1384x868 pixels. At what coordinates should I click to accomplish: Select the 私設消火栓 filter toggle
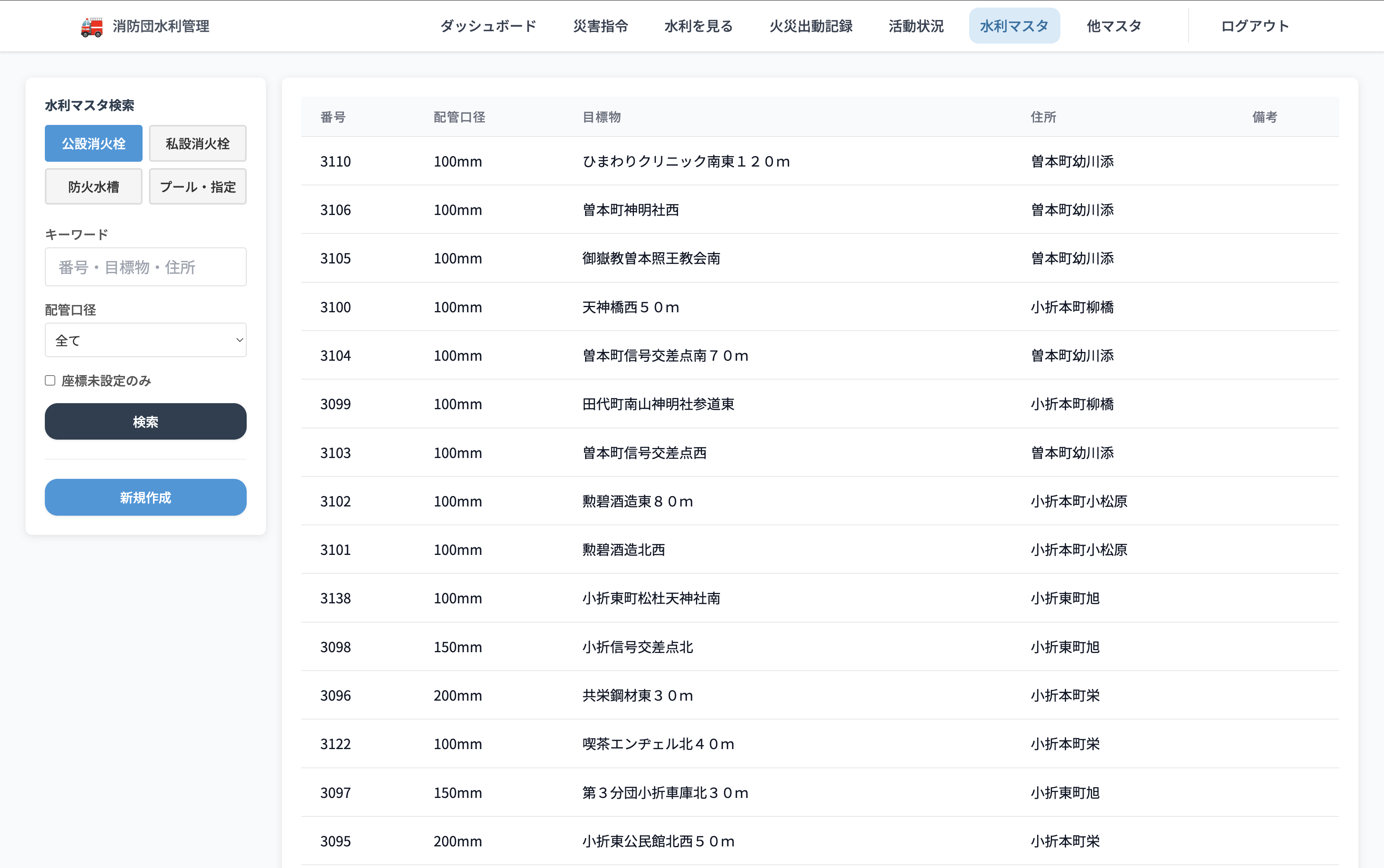(198, 143)
